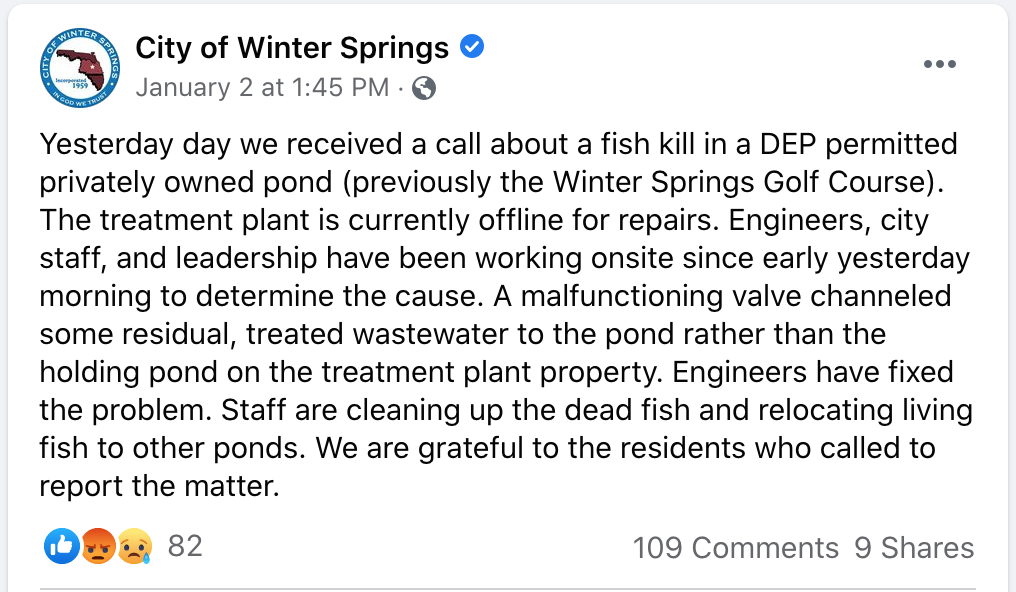
Task: Click the blue thumbs-up Like reaction icon
Action: click(x=62, y=546)
